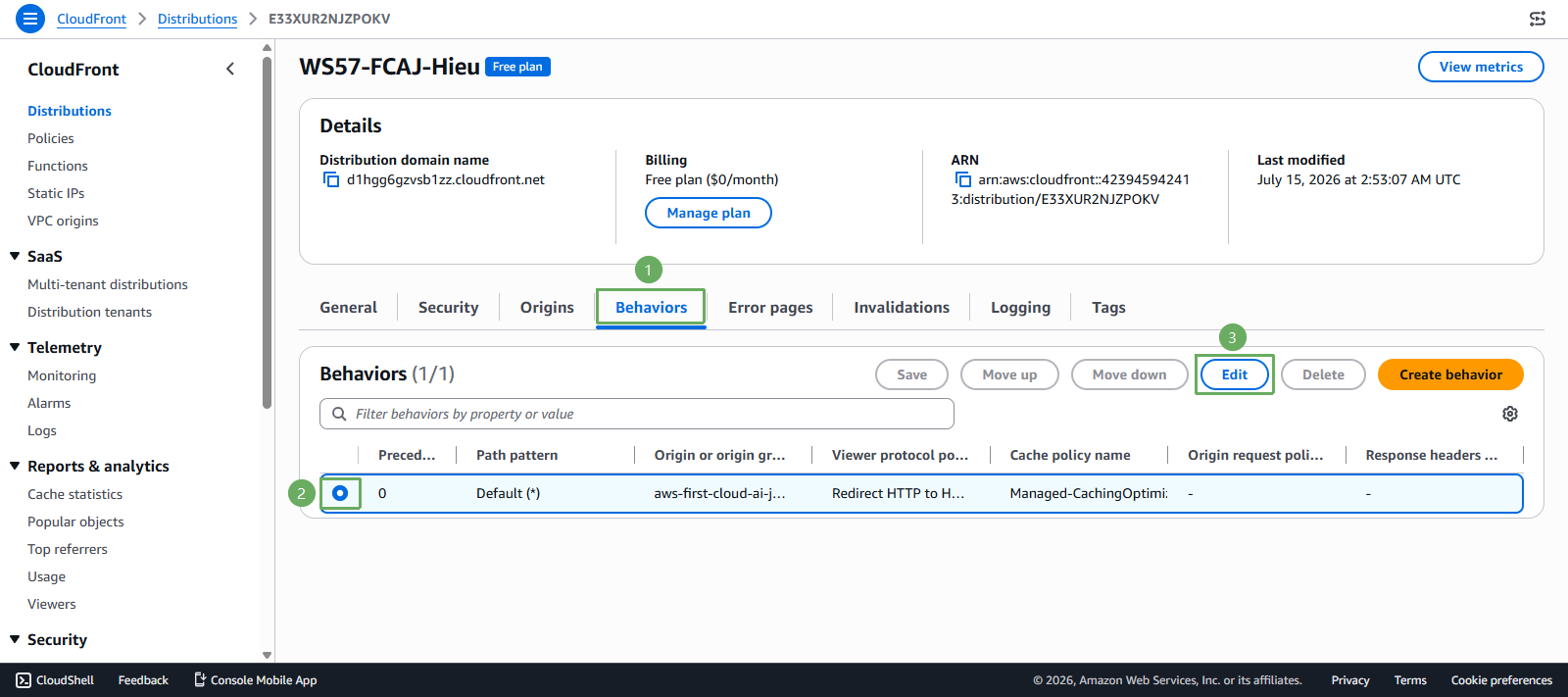Click the Manage plan button

pos(709,213)
